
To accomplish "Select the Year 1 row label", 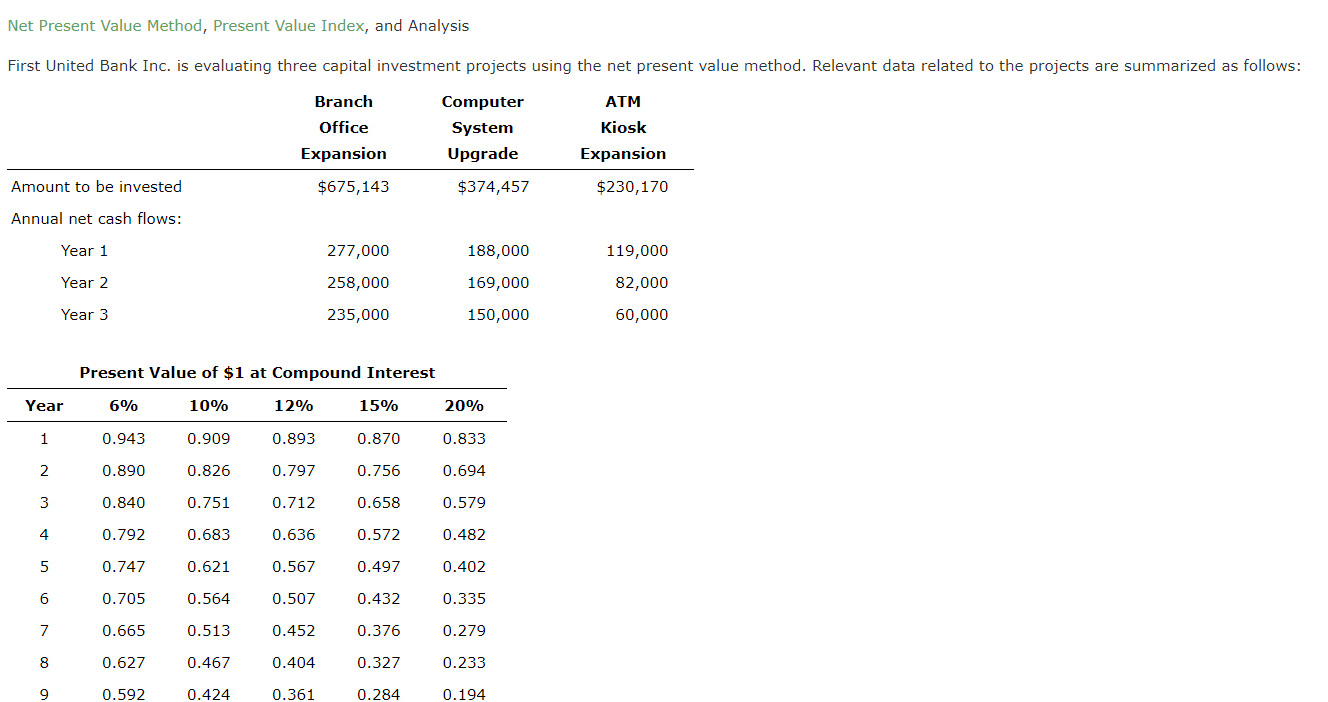I will [84, 250].
